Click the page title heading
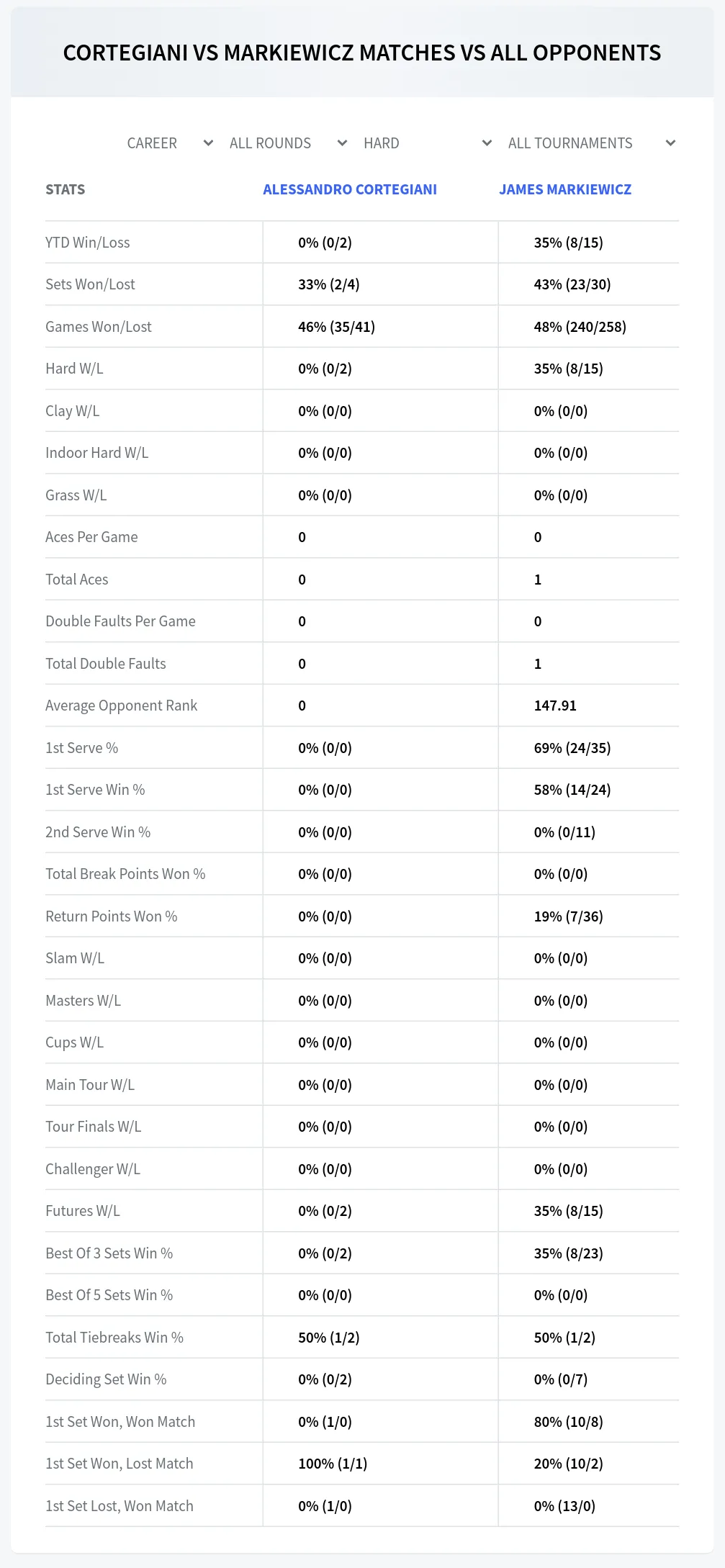The height and width of the screenshot is (1568, 725). [362, 53]
